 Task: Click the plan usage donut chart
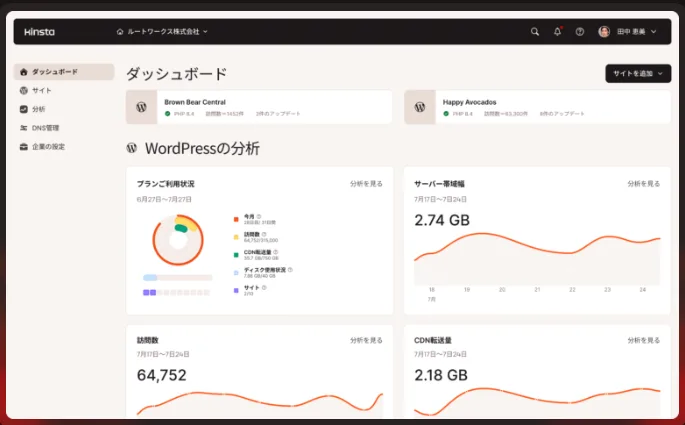click(178, 239)
